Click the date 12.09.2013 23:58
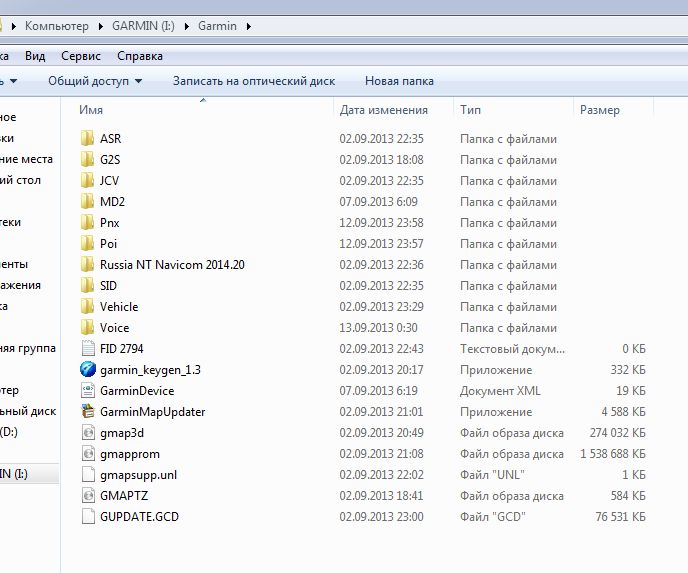The image size is (688, 573). click(x=381, y=223)
